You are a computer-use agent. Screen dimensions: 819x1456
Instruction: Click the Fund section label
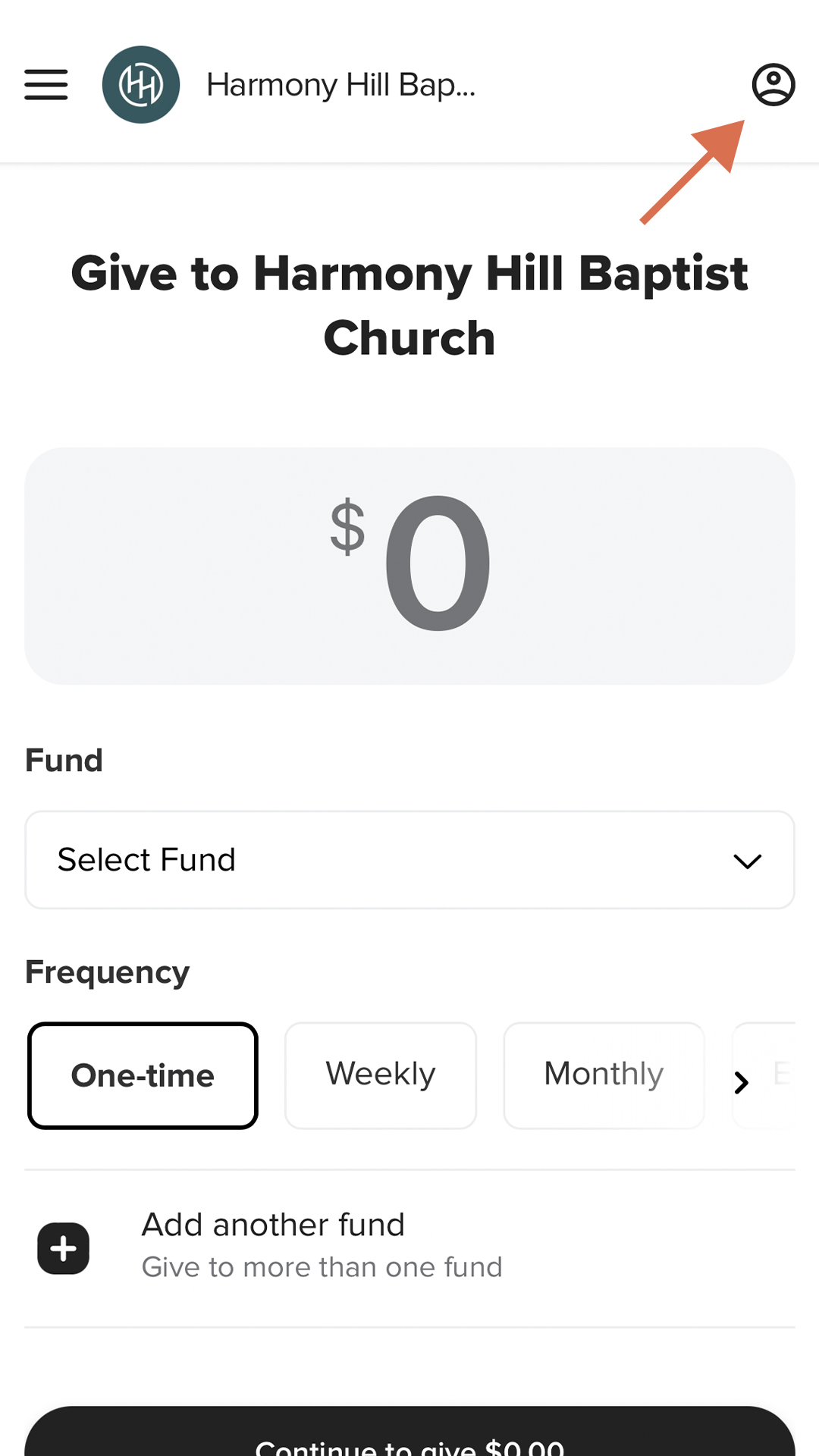click(x=64, y=760)
